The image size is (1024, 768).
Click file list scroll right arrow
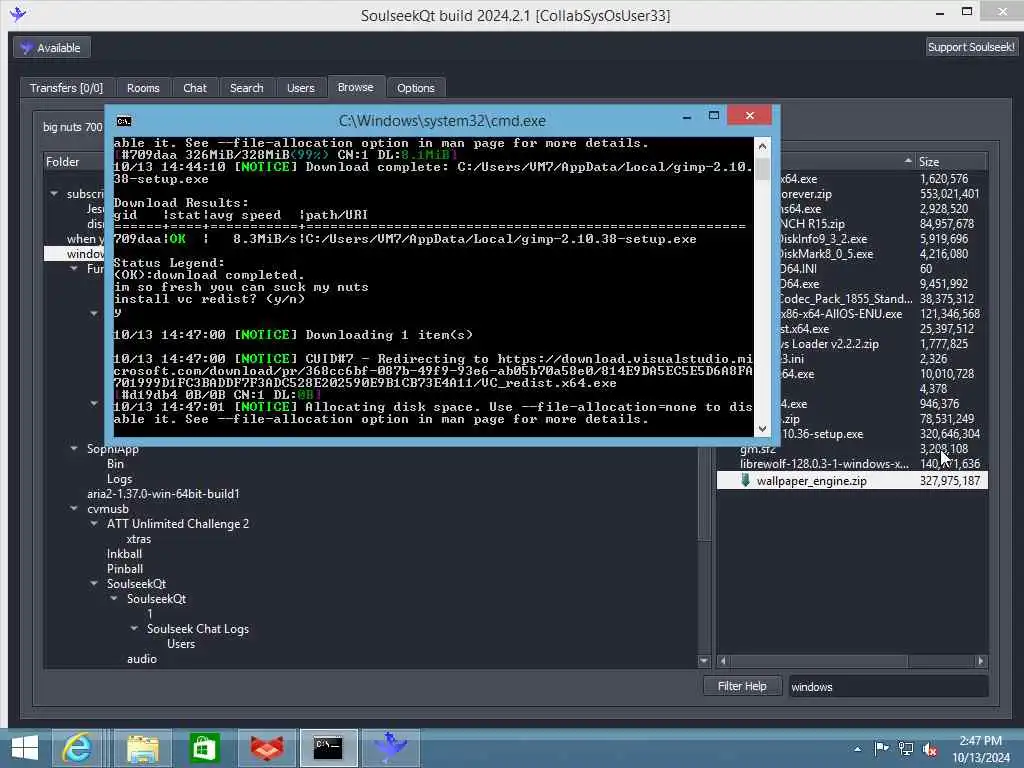(x=981, y=661)
